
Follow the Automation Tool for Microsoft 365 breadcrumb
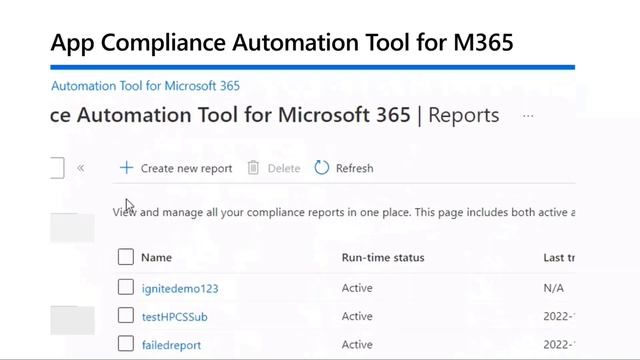coord(145,86)
